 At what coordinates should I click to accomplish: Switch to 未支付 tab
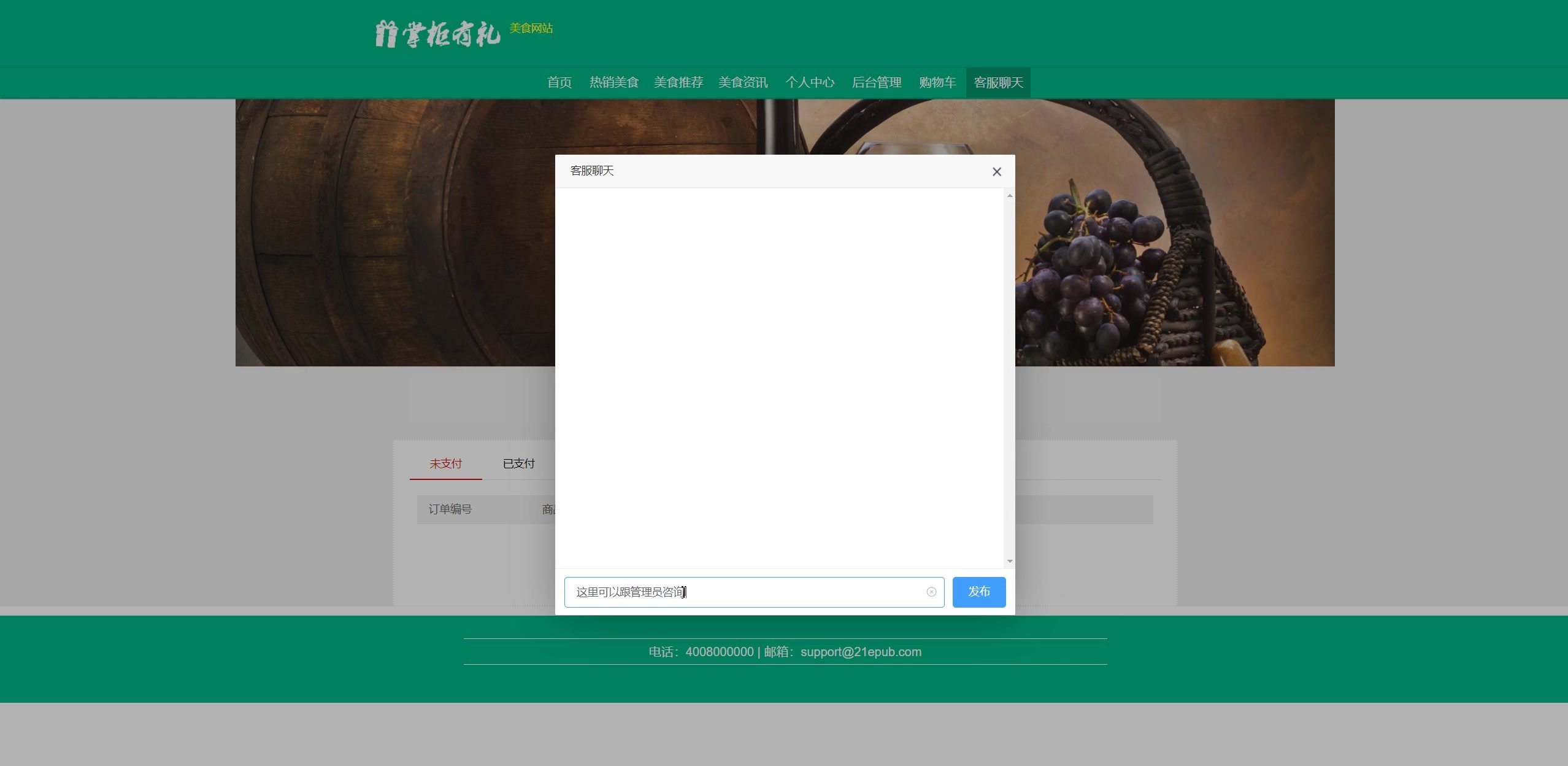445,463
